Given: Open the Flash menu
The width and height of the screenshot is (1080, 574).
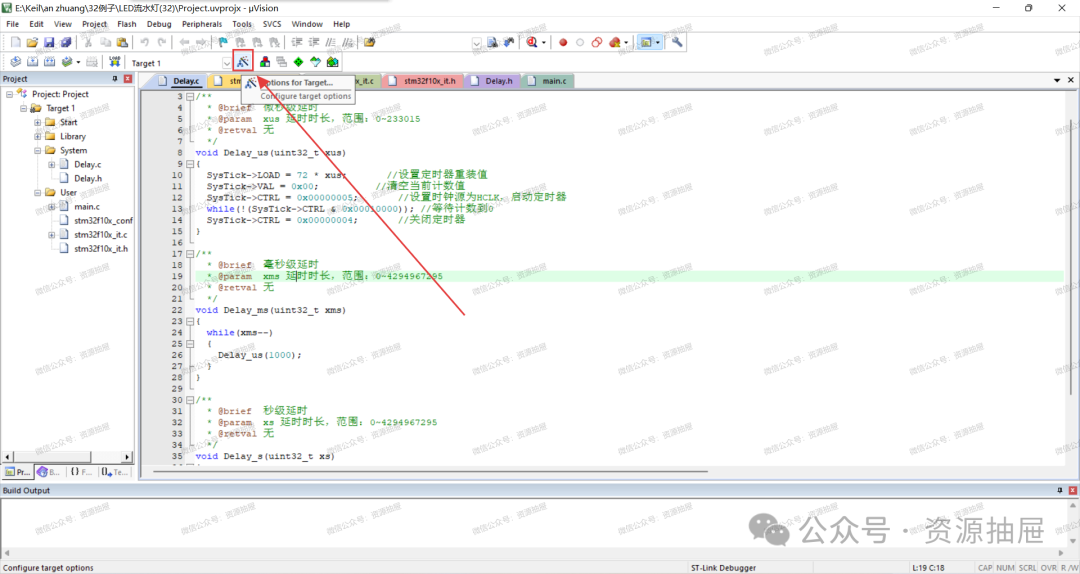Looking at the screenshot, I should (x=127, y=23).
